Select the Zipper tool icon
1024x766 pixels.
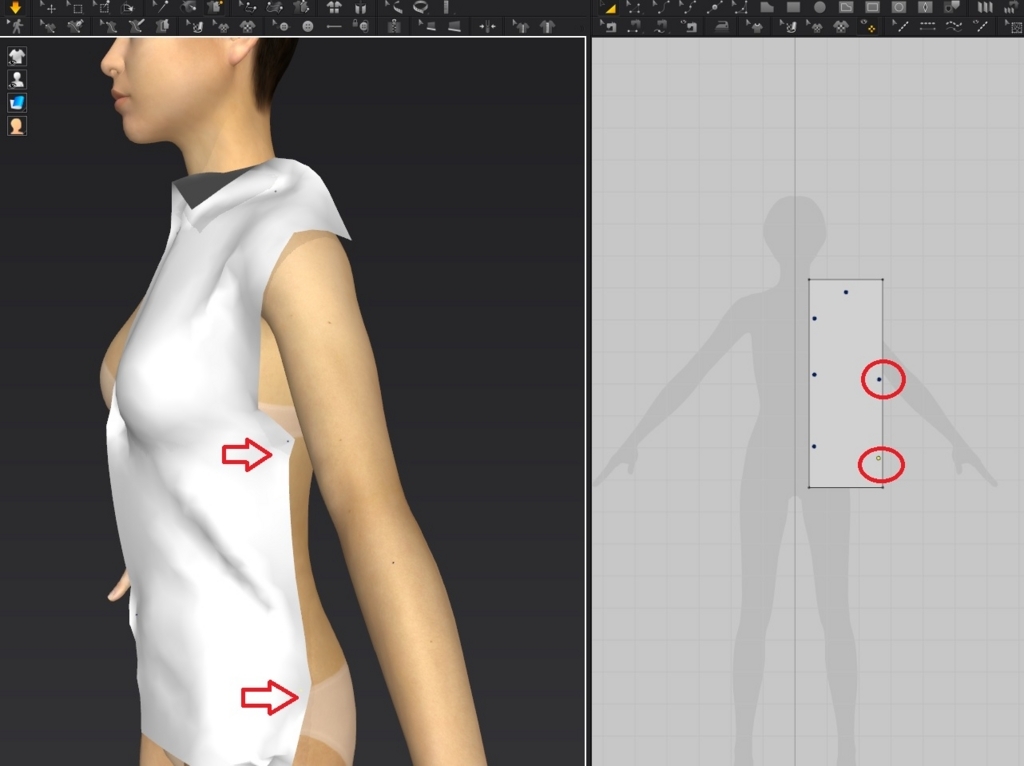(x=394, y=26)
